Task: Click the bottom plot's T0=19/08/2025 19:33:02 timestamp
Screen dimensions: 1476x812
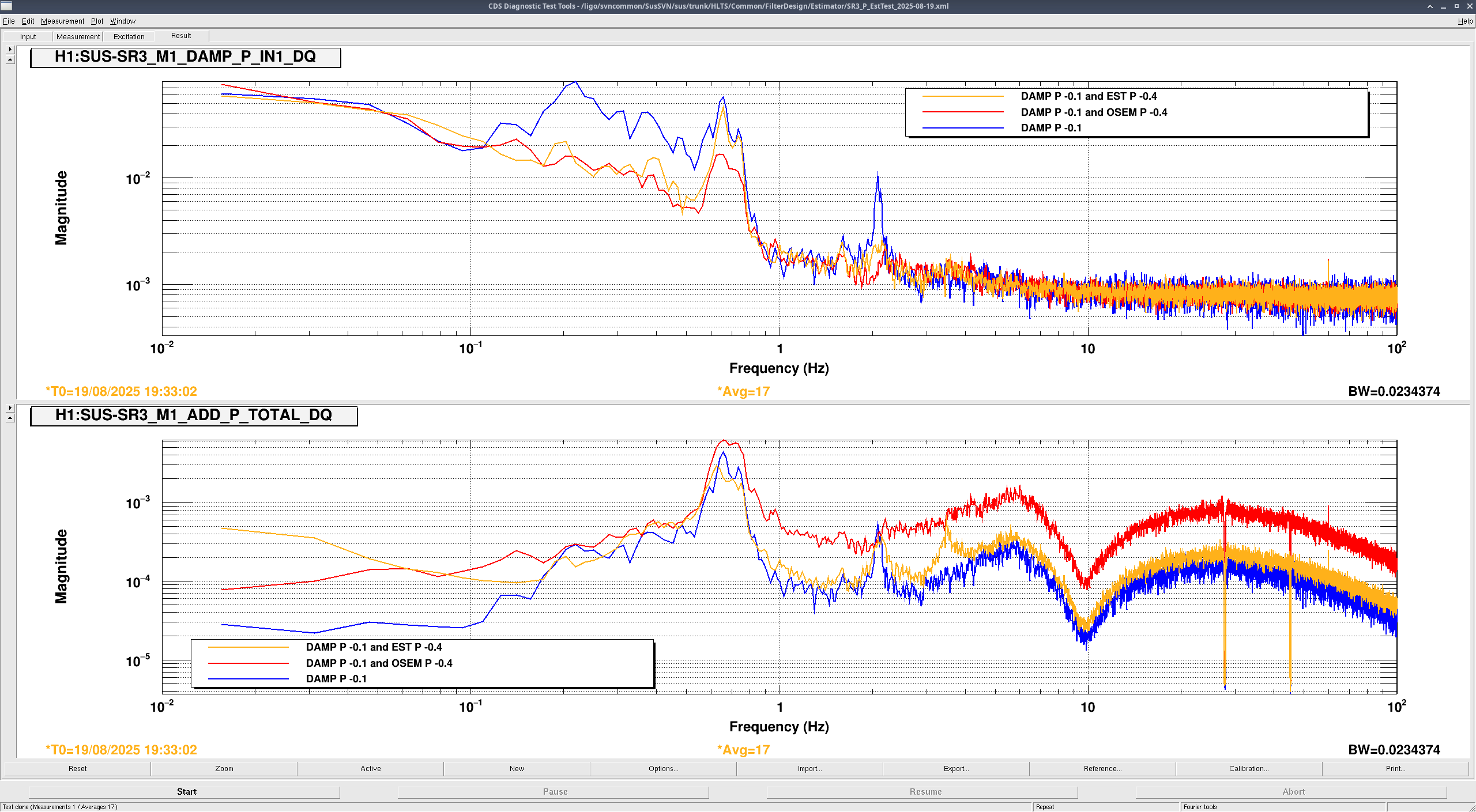Action: click(x=121, y=750)
